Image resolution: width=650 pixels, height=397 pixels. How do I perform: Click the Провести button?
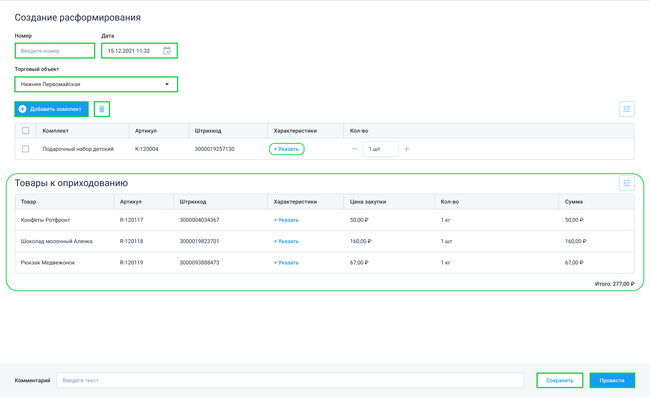612,380
